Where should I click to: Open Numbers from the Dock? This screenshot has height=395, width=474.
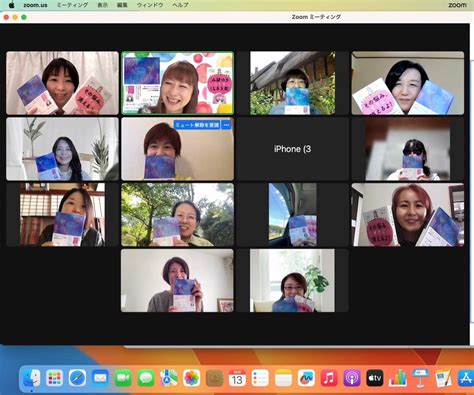click(x=397, y=378)
